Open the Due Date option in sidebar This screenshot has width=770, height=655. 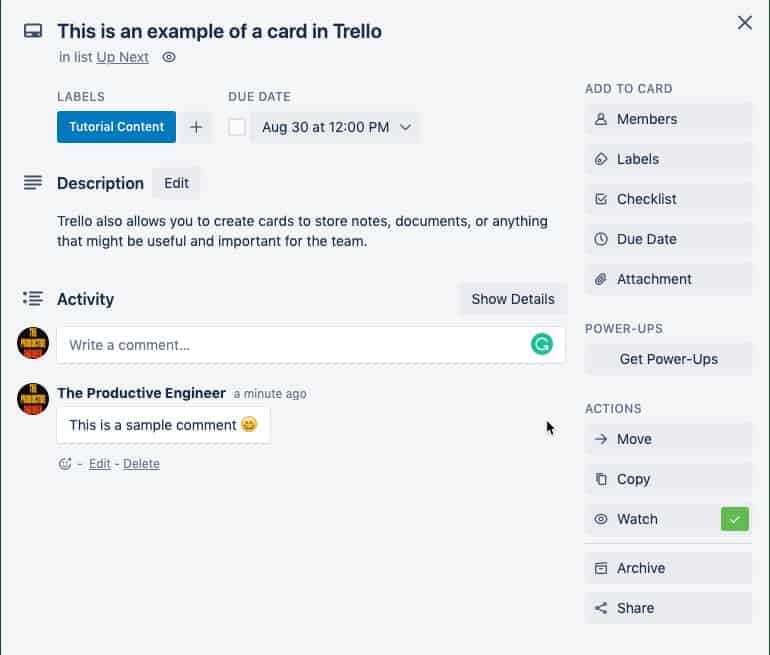[668, 239]
